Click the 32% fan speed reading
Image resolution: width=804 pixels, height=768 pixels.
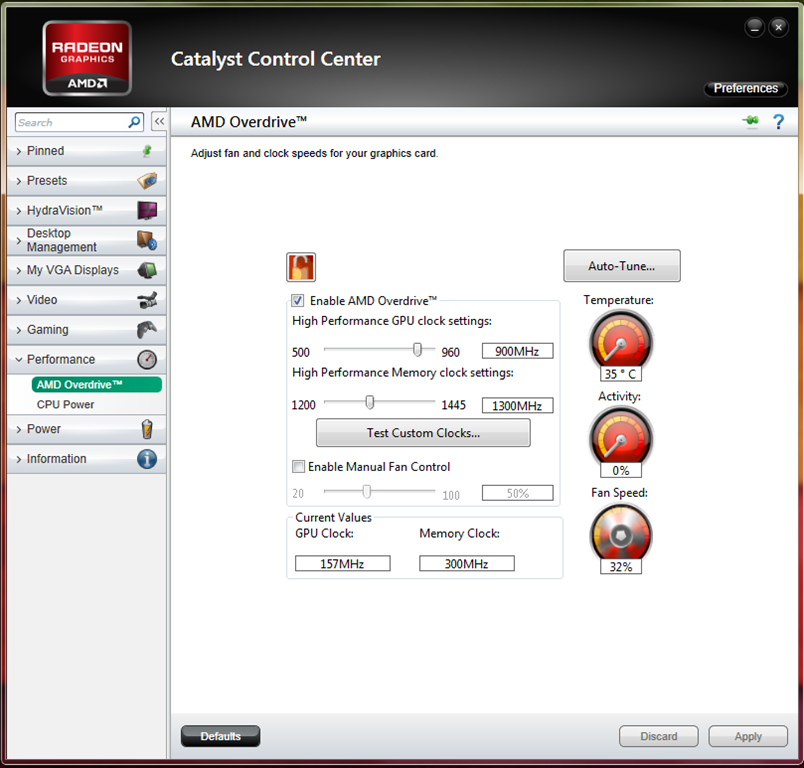620,567
